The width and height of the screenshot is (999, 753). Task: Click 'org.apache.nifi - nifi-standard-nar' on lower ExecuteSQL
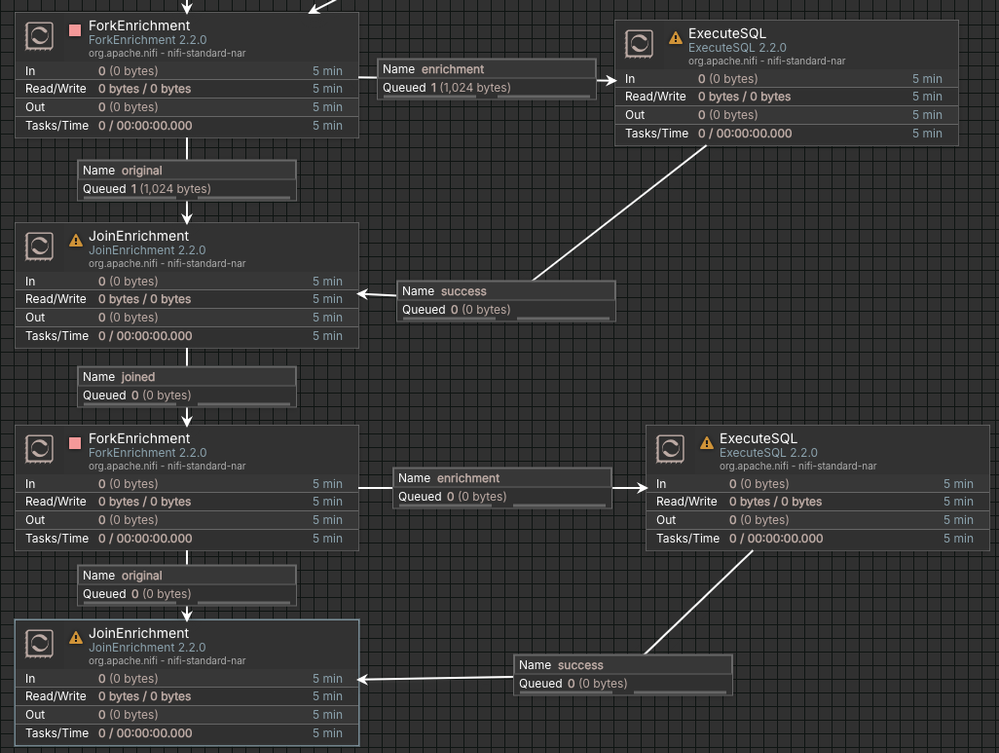coord(798,466)
